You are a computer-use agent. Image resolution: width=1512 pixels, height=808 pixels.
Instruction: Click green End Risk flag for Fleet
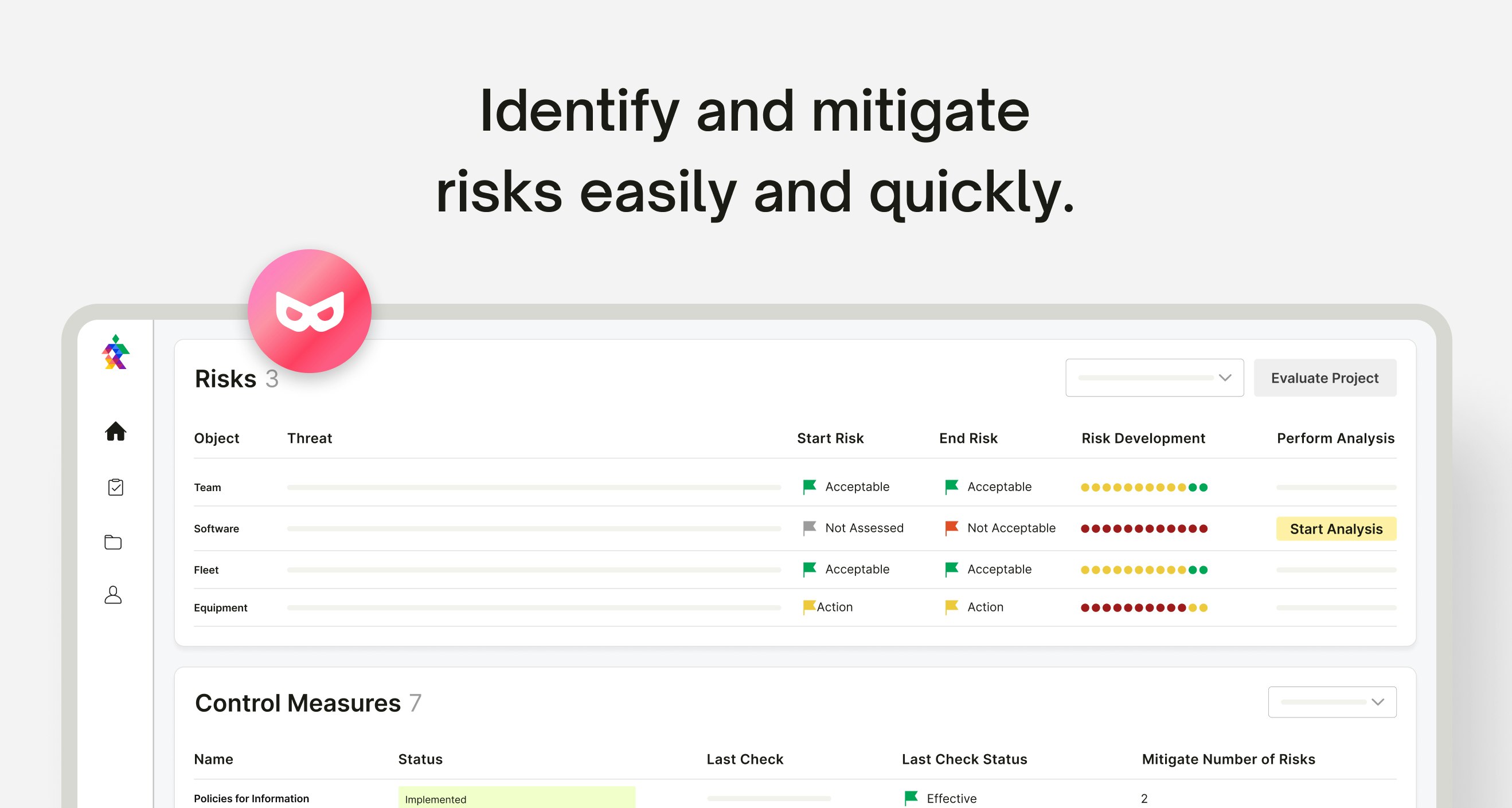pos(951,569)
